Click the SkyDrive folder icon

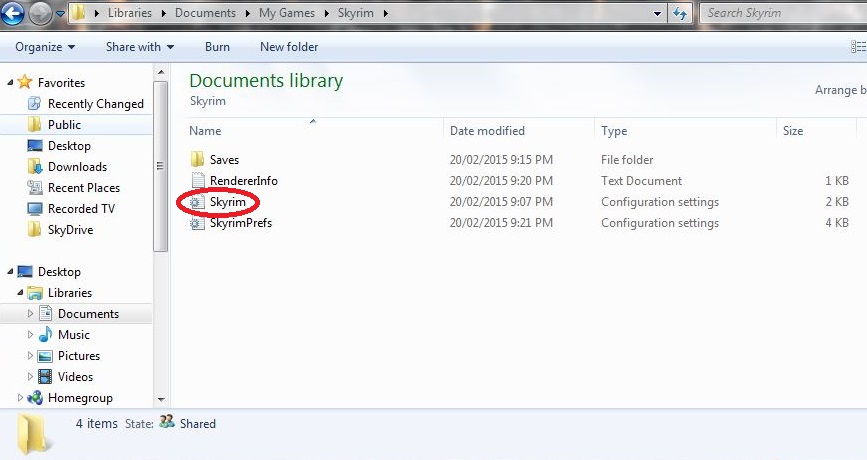coord(34,229)
